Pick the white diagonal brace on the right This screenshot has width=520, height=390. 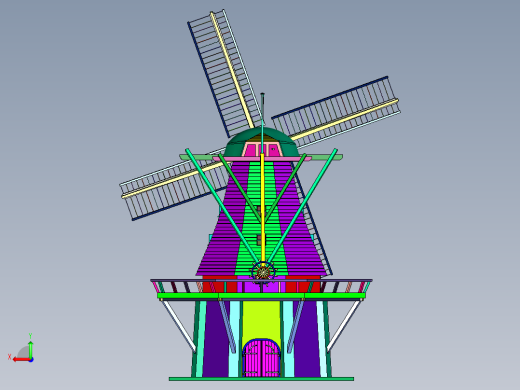[344, 325]
